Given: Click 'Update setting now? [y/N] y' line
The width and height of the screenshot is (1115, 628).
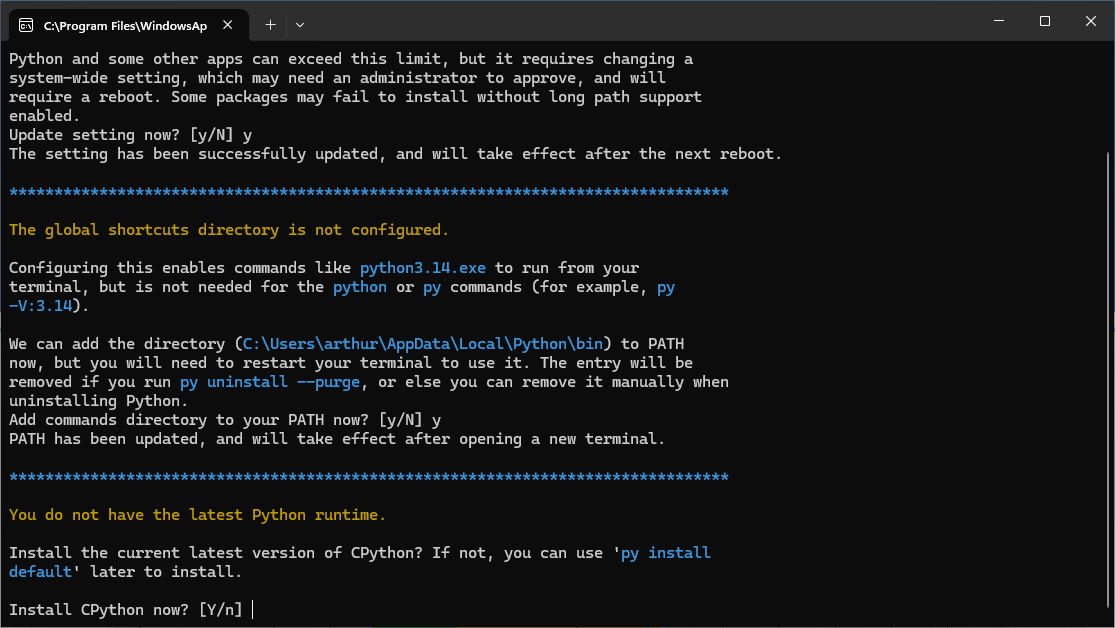Looking at the screenshot, I should pyautogui.click(x=131, y=135).
